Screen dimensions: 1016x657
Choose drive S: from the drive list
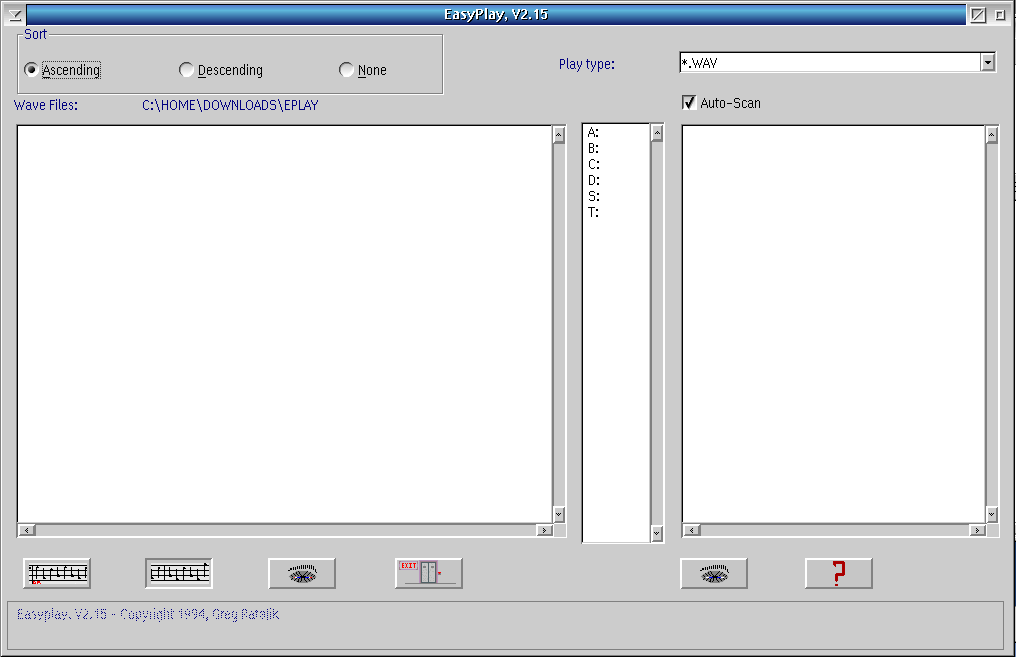[594, 196]
